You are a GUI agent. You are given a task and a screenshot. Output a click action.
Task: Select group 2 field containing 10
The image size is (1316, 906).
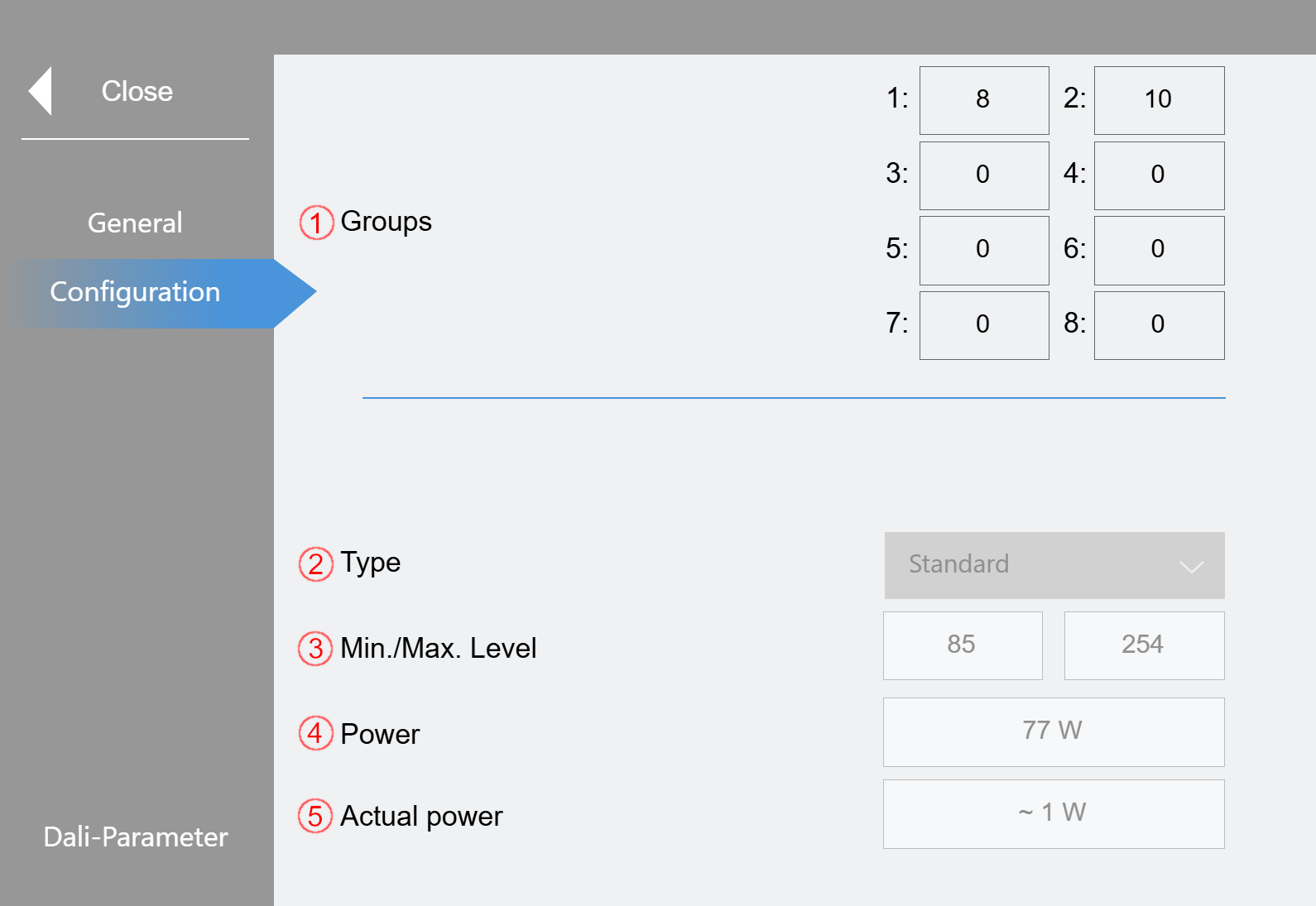pos(1159,100)
